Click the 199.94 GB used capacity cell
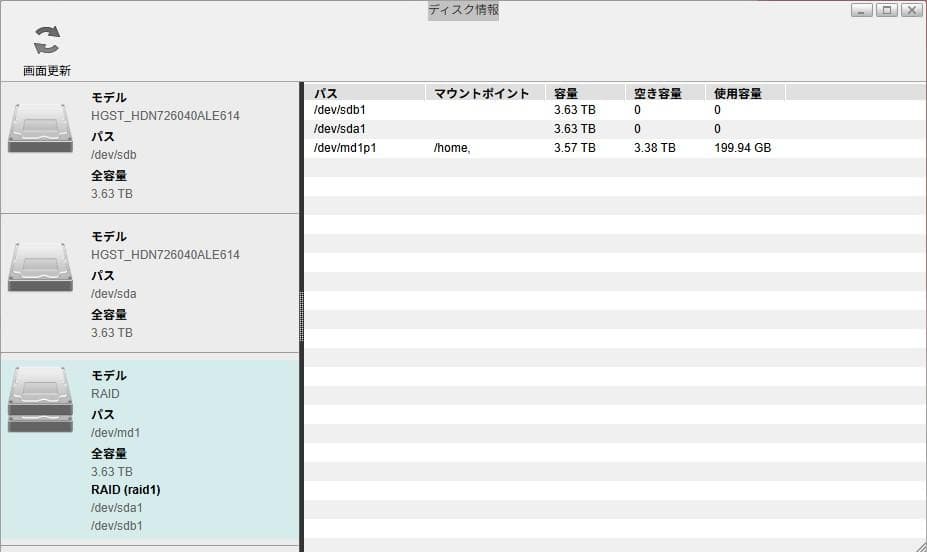 (743, 148)
